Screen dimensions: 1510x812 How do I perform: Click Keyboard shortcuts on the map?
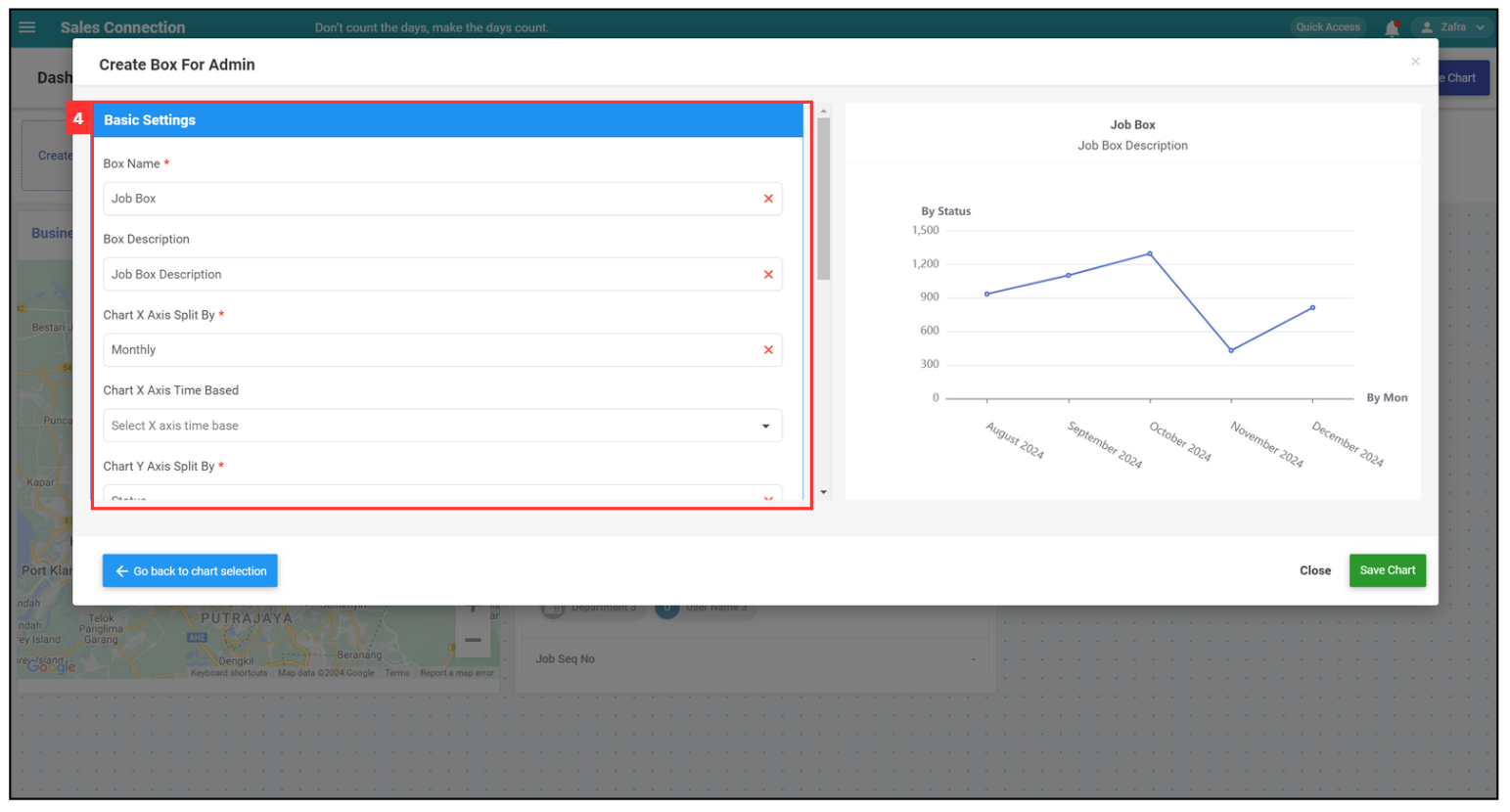[229, 673]
